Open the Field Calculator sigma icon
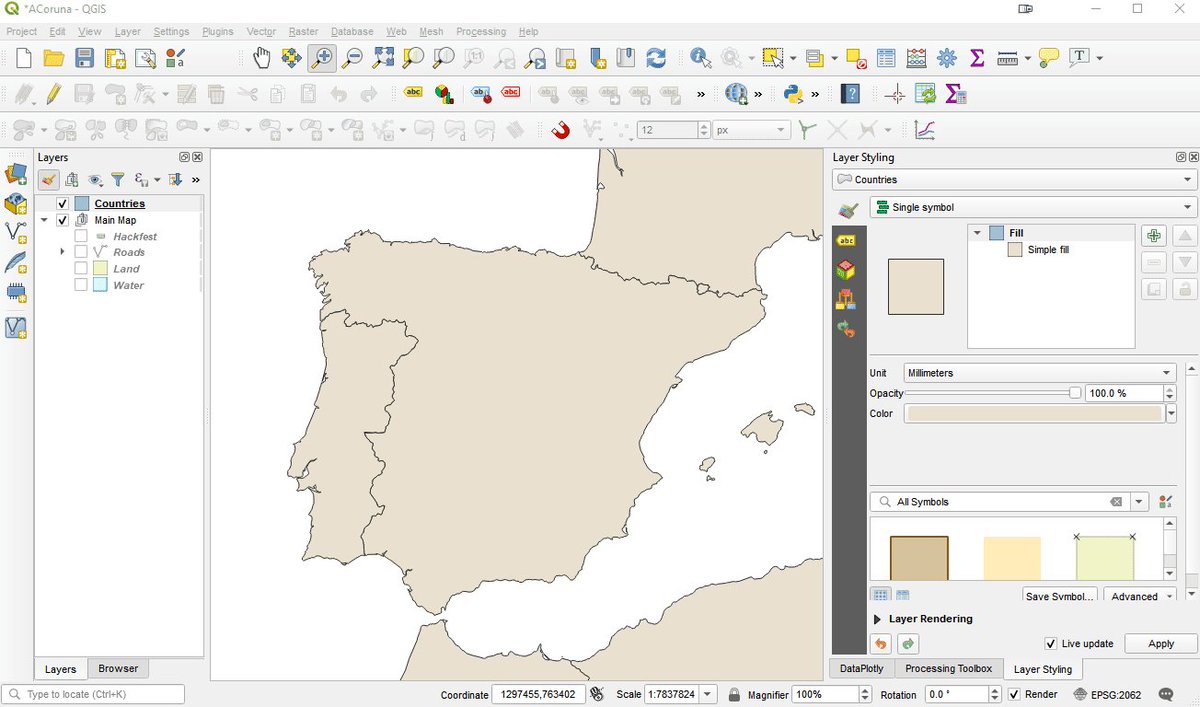Image resolution: width=1200 pixels, height=707 pixels. [x=977, y=58]
